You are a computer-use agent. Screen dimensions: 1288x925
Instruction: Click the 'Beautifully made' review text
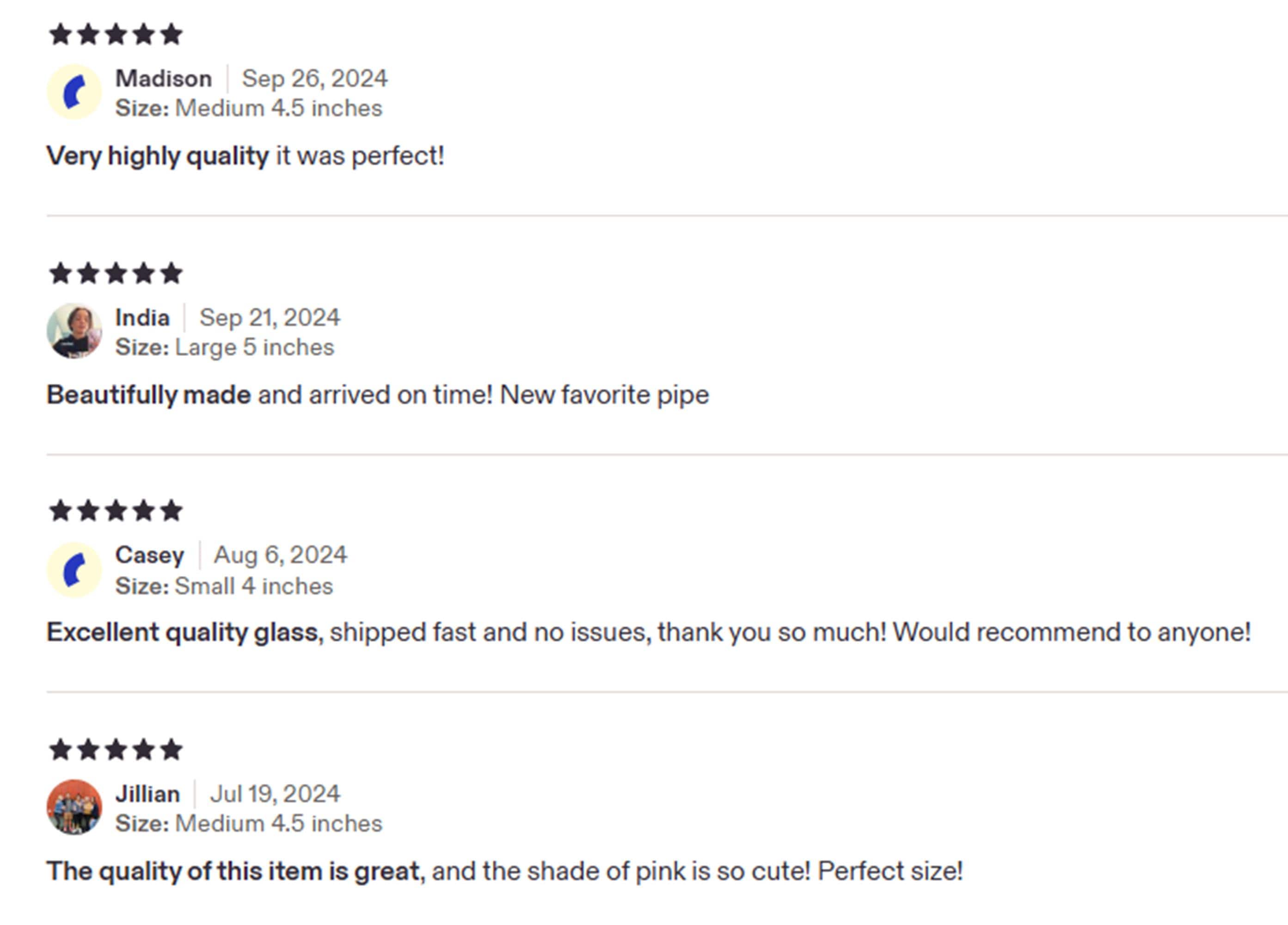click(x=149, y=395)
